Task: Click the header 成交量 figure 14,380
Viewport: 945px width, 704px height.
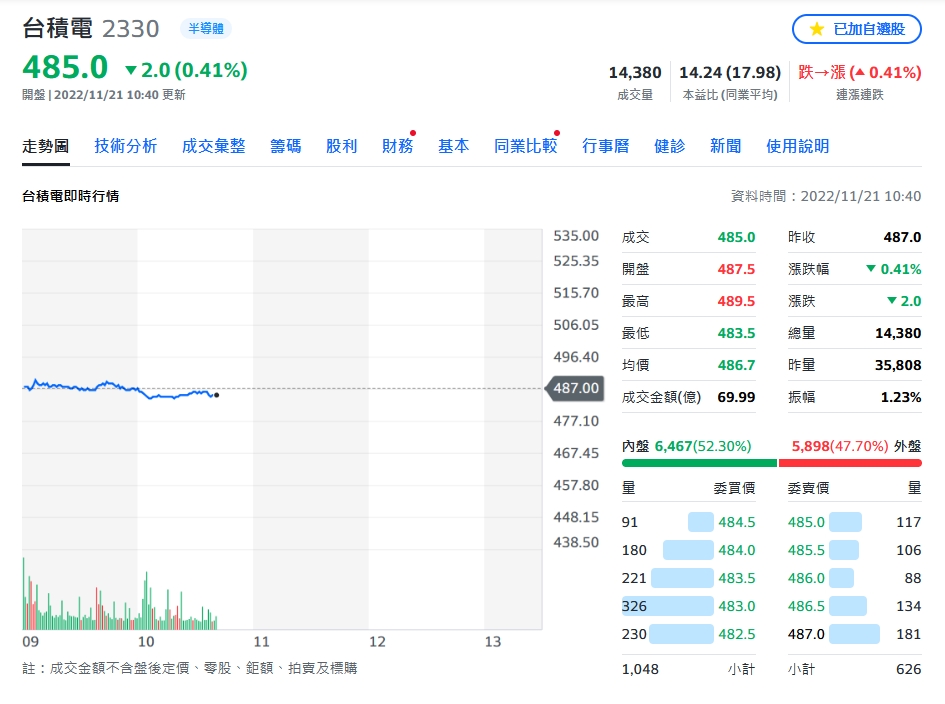Action: pos(635,73)
